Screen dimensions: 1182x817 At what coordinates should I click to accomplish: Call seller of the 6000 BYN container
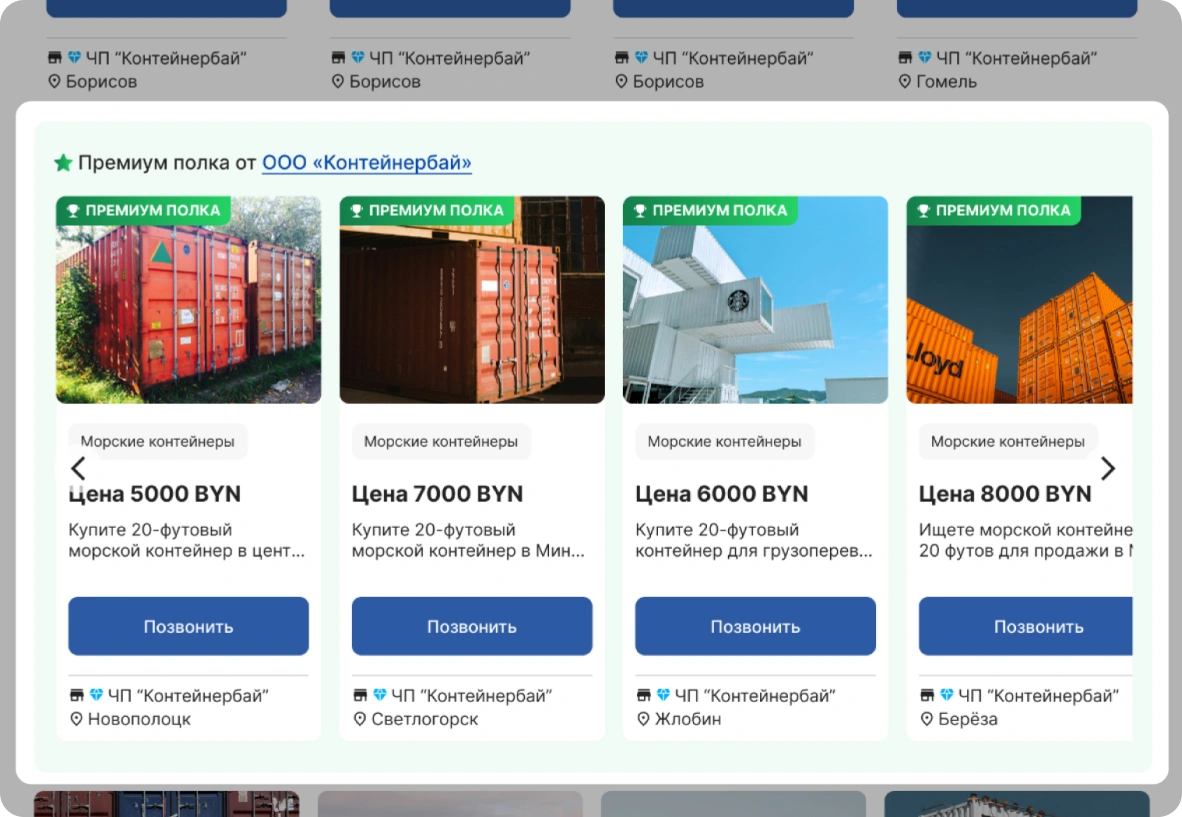755,627
